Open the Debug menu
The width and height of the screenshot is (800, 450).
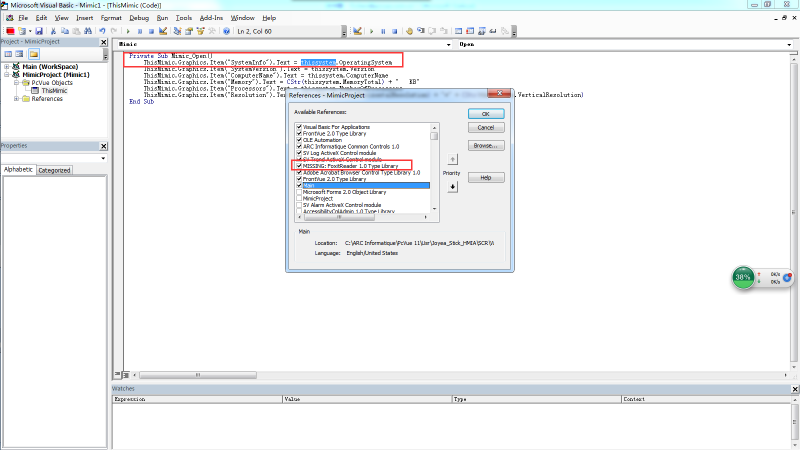tap(139, 18)
